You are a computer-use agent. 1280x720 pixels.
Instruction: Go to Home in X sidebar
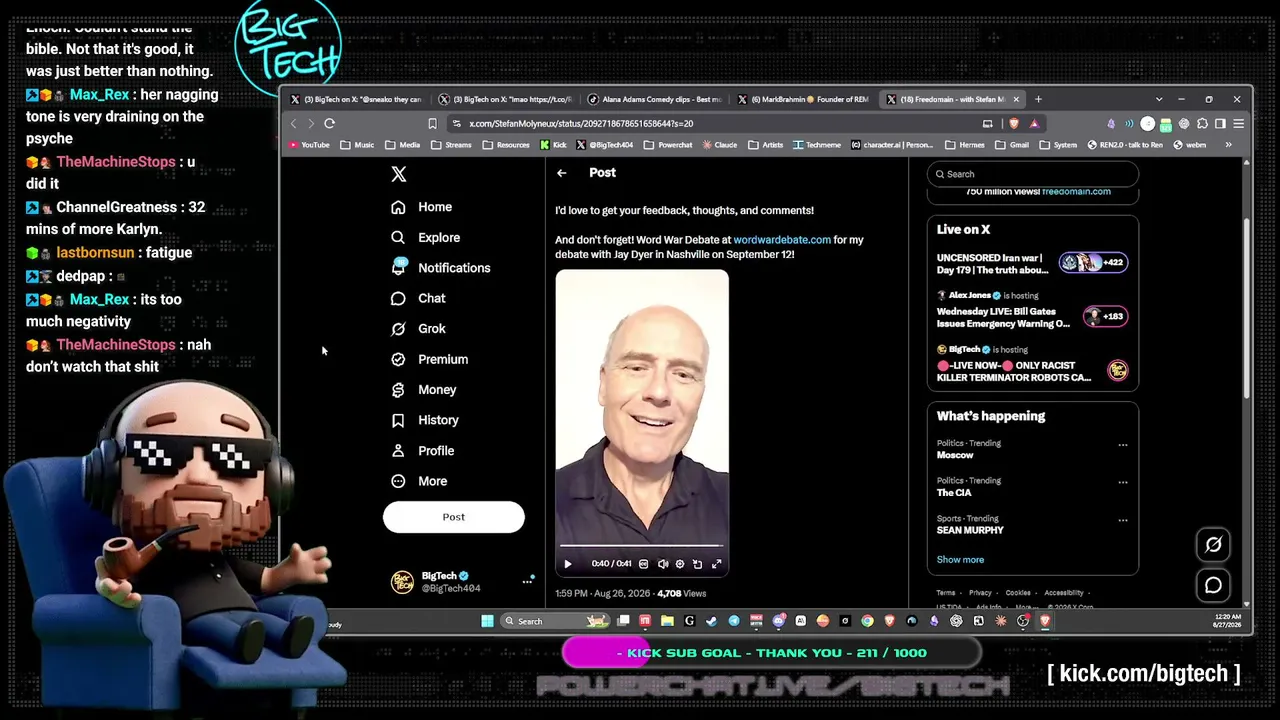[x=422, y=207]
